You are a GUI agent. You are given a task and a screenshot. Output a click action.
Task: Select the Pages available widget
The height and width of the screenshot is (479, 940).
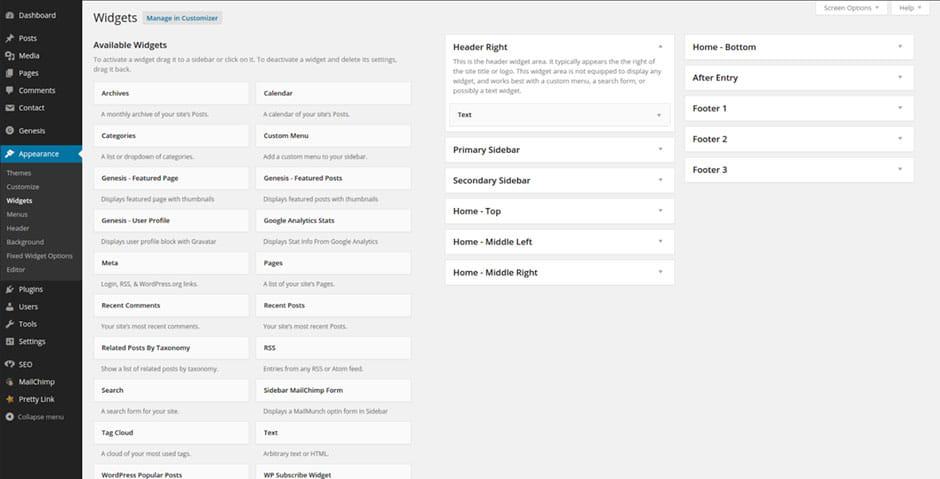(333, 263)
